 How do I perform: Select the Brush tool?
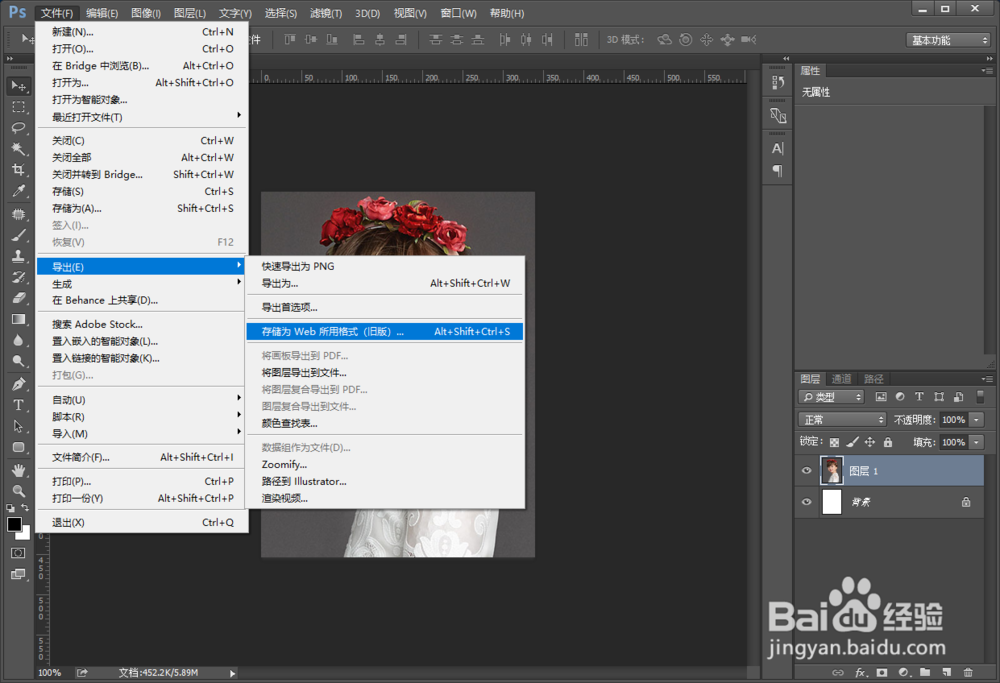(18, 235)
